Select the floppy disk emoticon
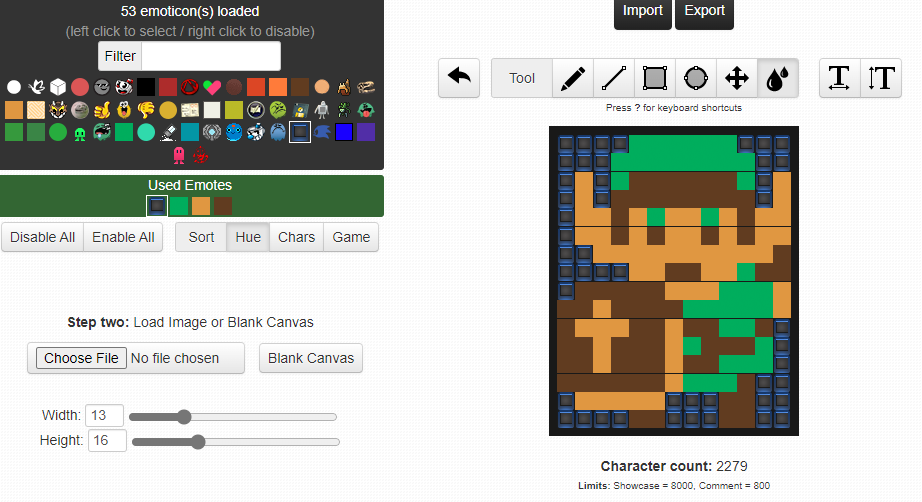Image resolution: width=922 pixels, height=502 pixels. tap(300, 110)
